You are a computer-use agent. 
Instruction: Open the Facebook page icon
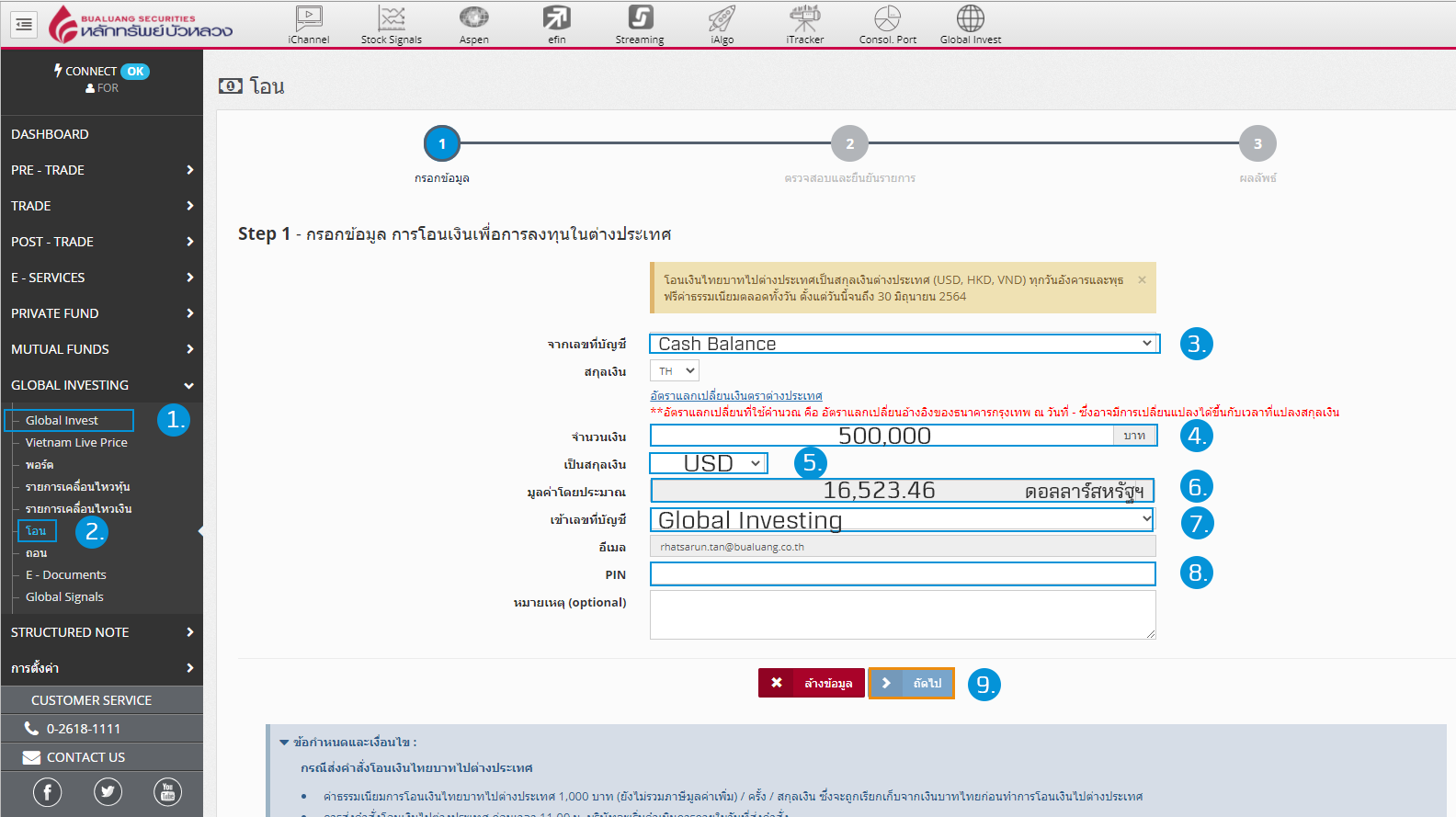click(x=48, y=792)
